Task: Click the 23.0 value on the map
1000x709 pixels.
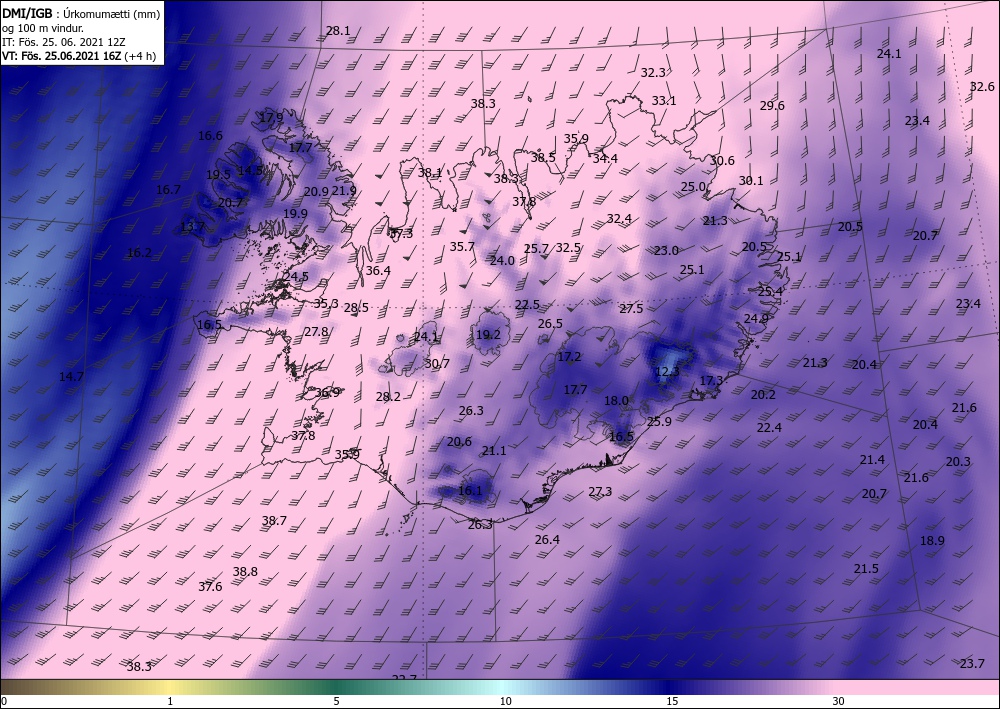Action: click(x=666, y=251)
